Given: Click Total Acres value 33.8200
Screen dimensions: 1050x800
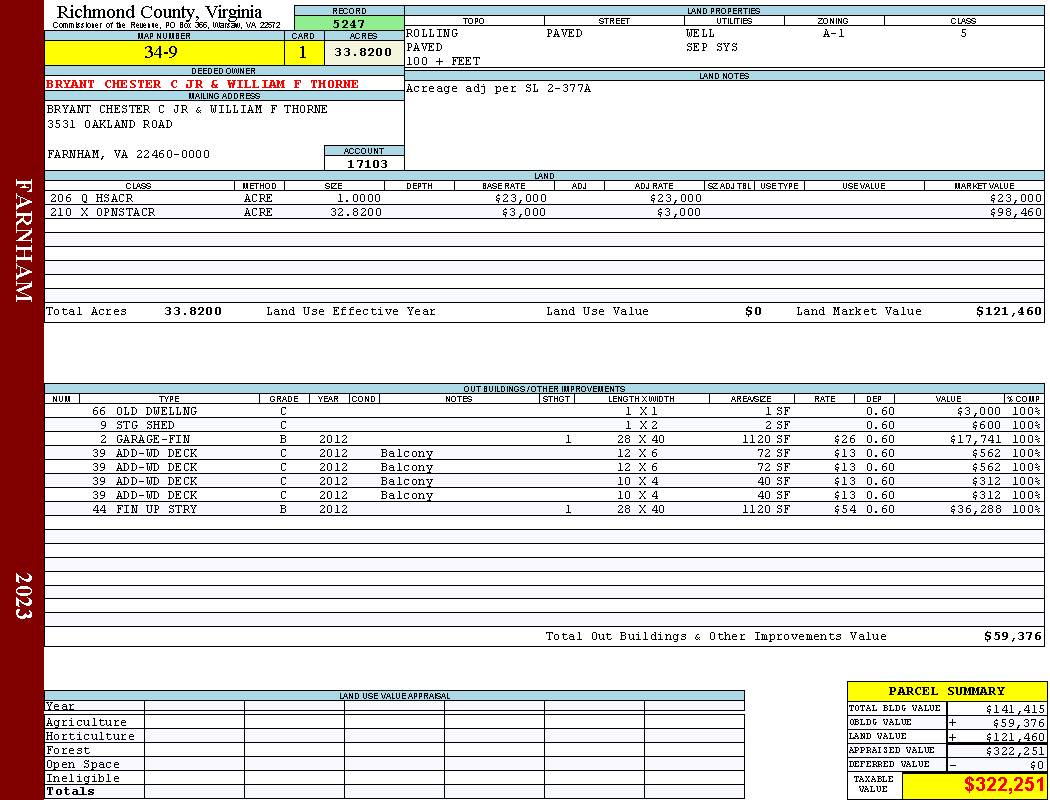Looking at the screenshot, I should click(x=193, y=311).
